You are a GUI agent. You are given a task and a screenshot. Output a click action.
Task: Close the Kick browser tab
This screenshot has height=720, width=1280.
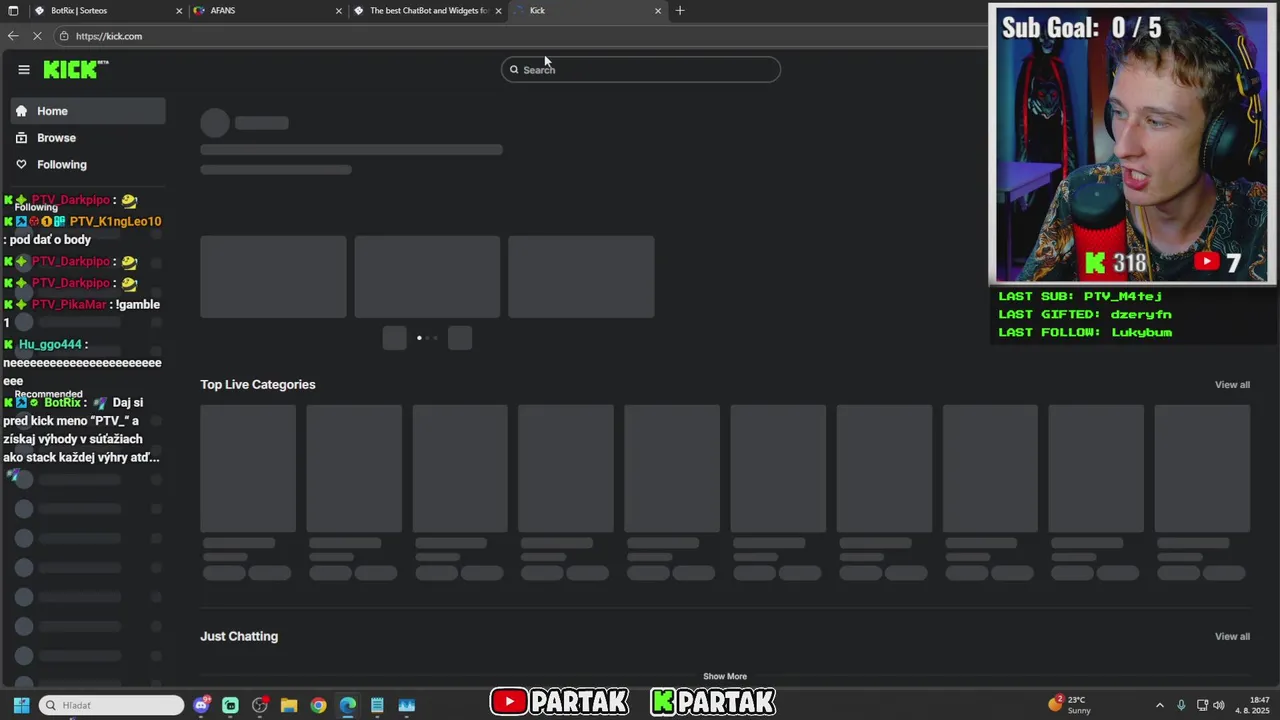point(658,11)
